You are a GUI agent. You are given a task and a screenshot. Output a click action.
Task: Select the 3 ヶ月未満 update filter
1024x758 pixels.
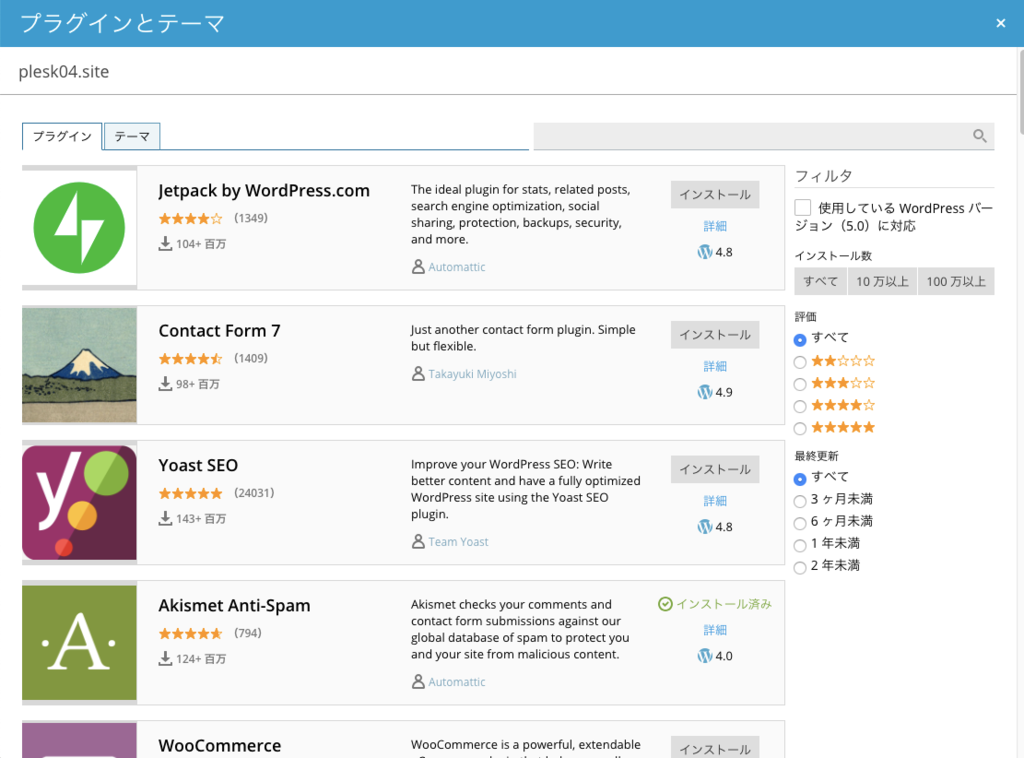tap(799, 501)
